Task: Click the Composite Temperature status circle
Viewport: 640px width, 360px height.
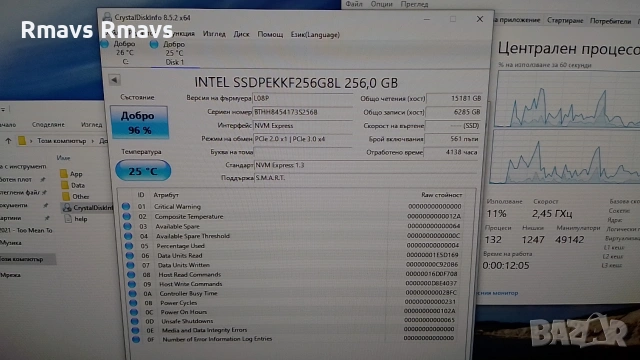Action: (x=127, y=216)
